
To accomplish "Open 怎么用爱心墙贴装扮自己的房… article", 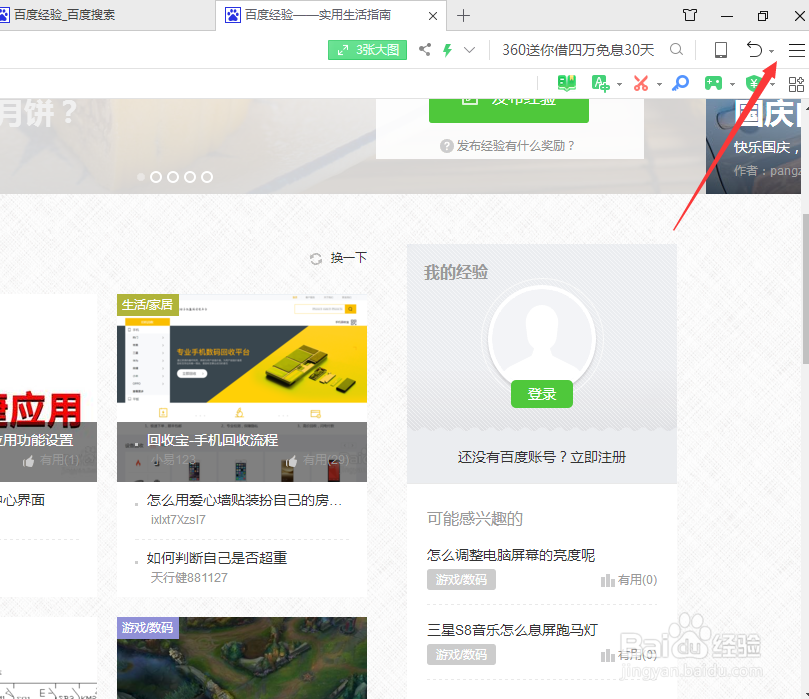I will tap(244, 500).
